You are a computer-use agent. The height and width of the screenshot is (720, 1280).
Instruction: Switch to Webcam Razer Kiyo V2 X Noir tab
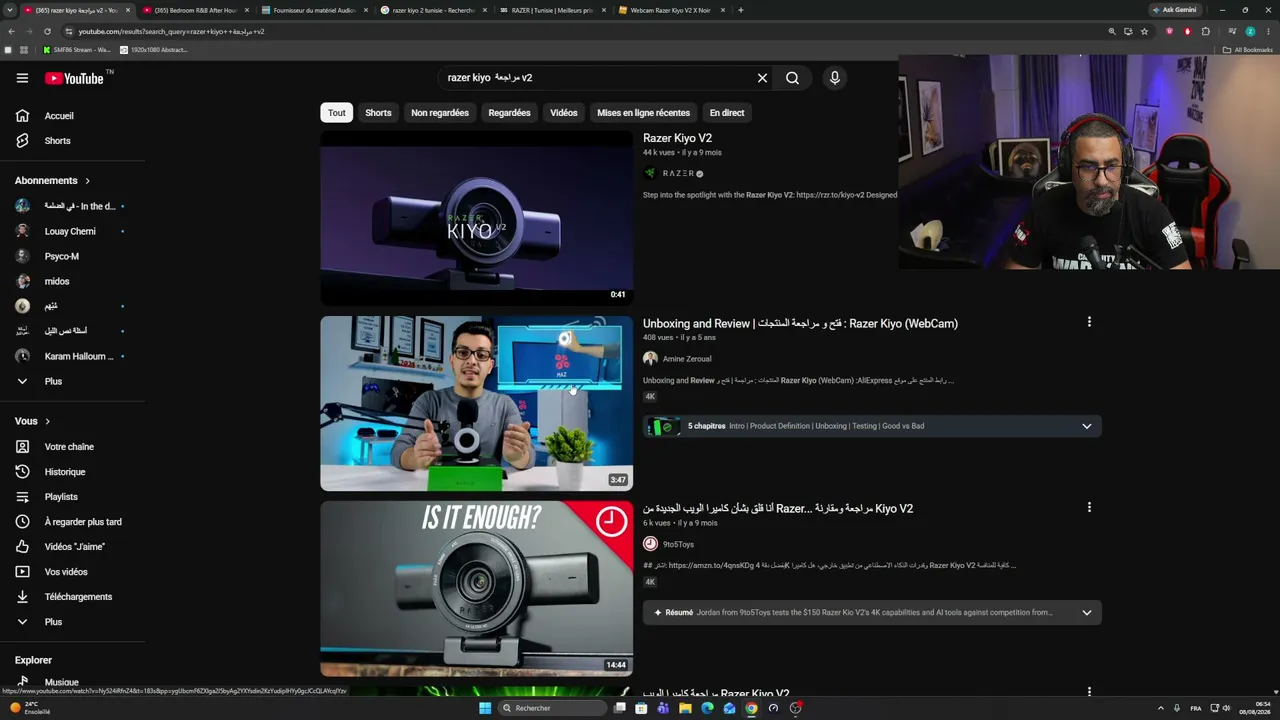coord(670,10)
